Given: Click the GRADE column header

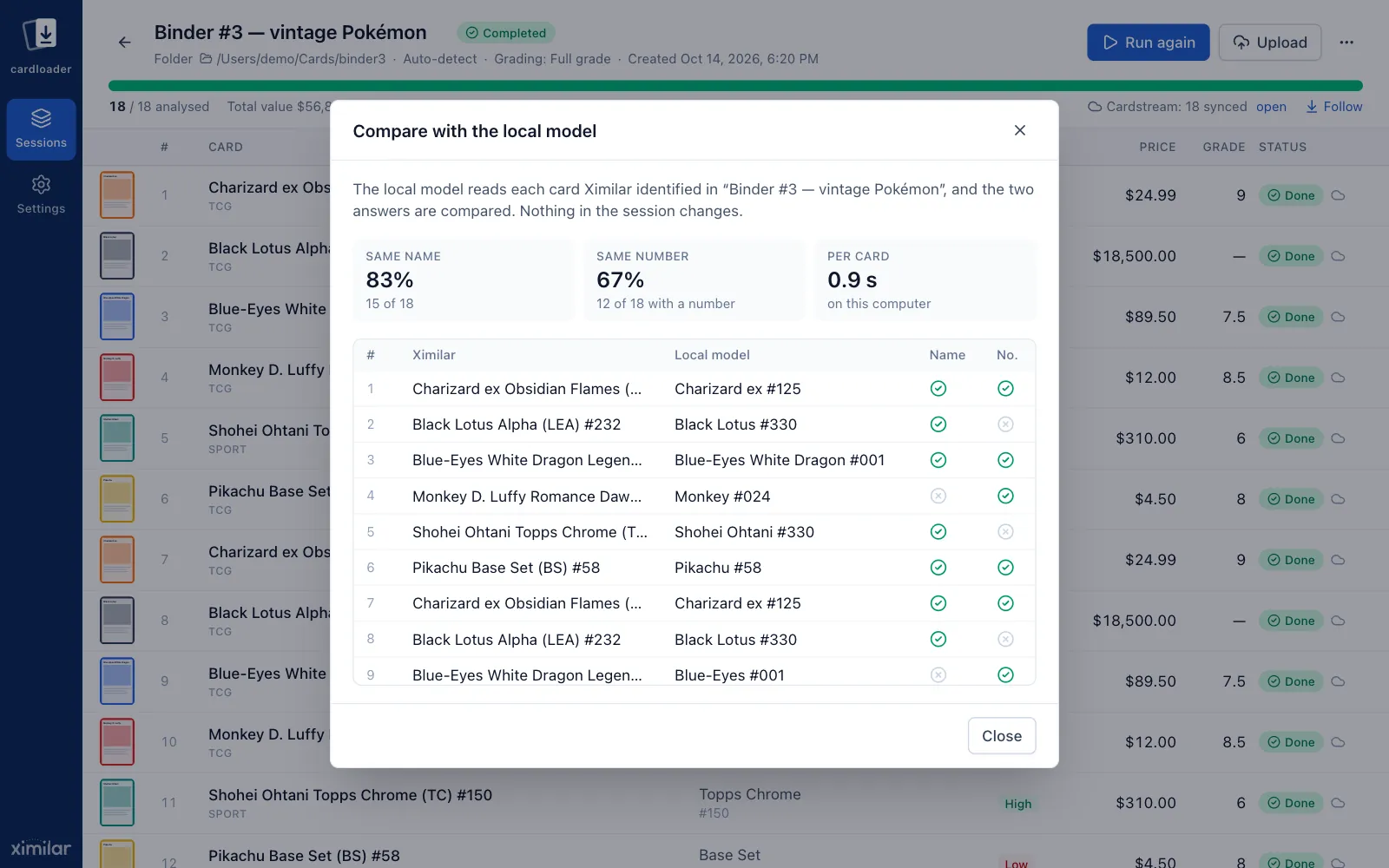Looking at the screenshot, I should (x=1224, y=147).
